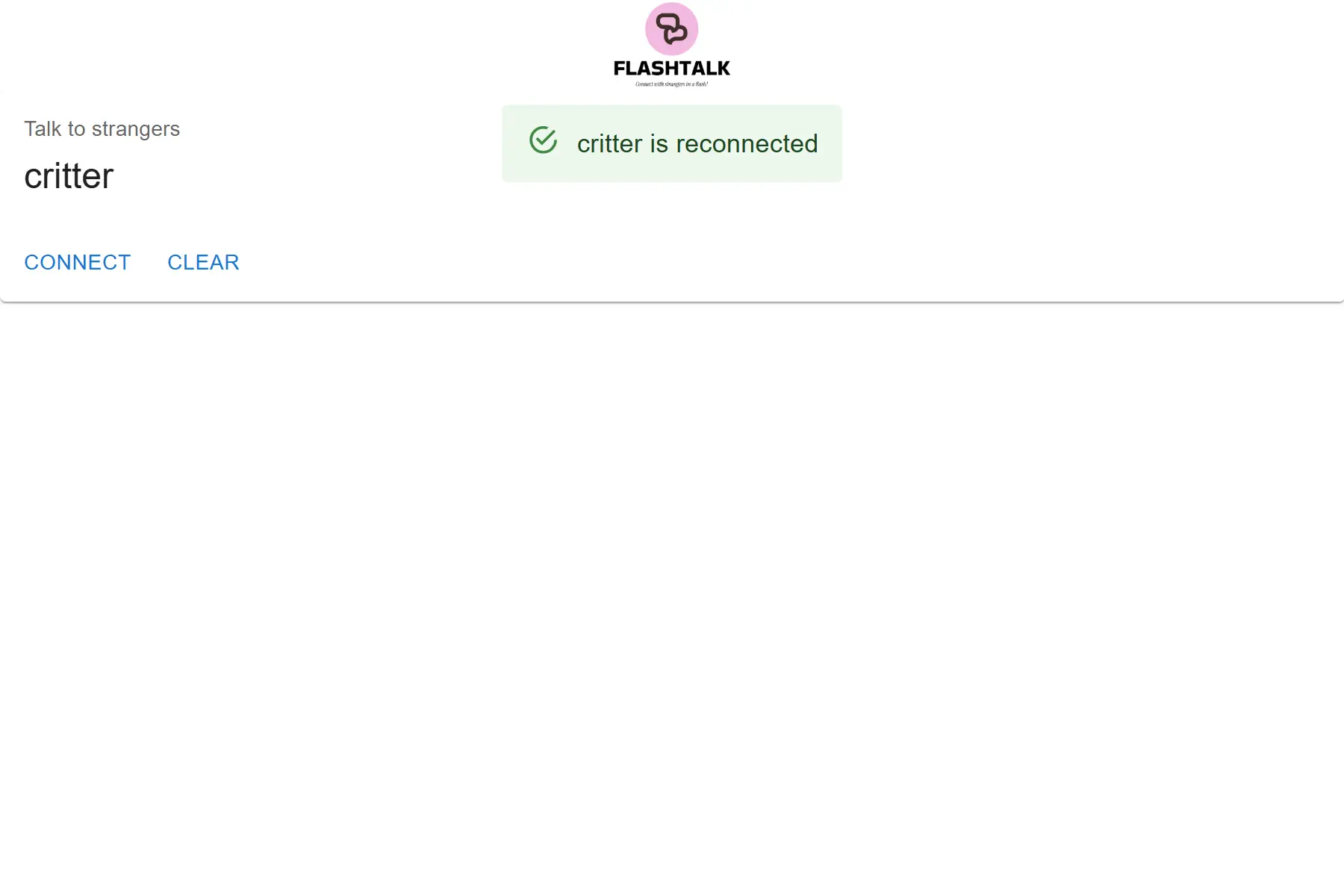Tap the tagline under the FLASHTALK logo
This screenshot has width=1344, height=896.
[x=671, y=84]
